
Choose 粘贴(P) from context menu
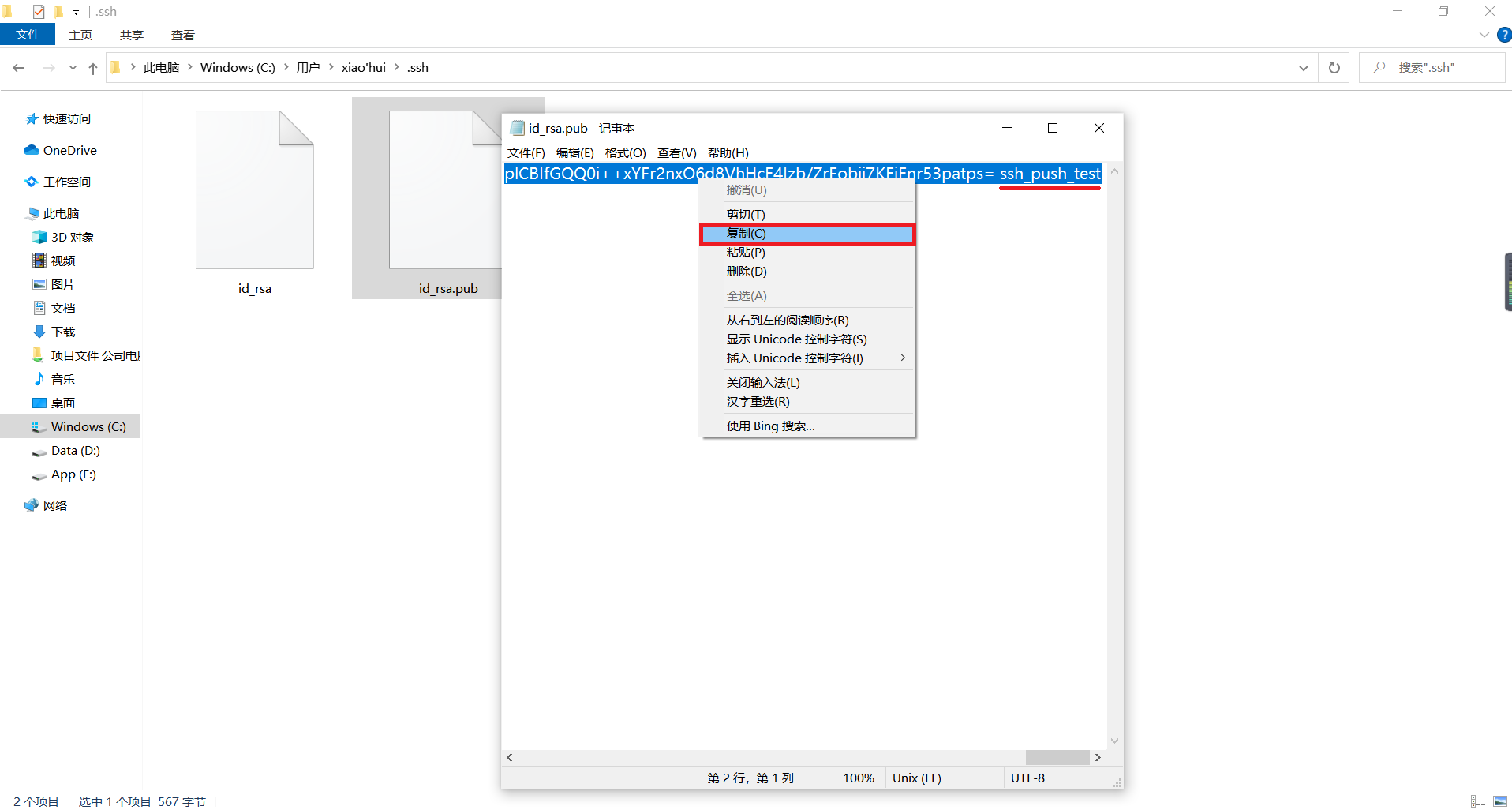[807, 253]
